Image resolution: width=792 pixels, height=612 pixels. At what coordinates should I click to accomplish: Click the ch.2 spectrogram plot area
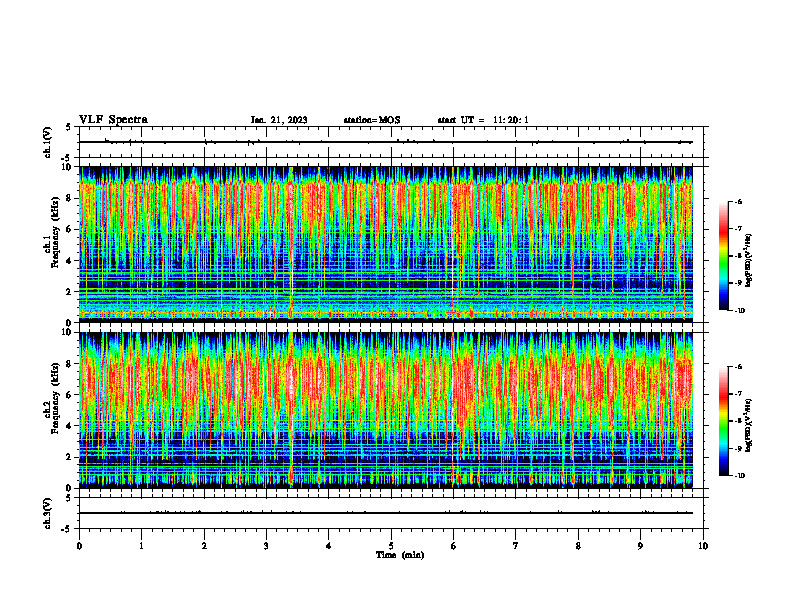386,410
